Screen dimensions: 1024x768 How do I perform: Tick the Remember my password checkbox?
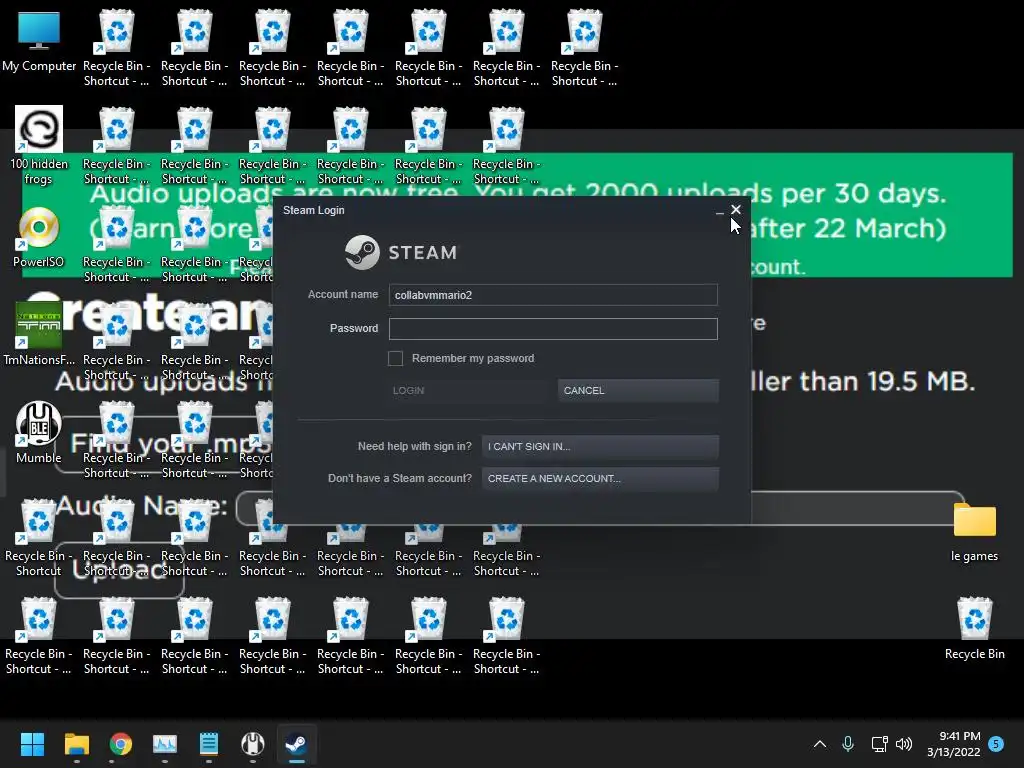tap(395, 358)
